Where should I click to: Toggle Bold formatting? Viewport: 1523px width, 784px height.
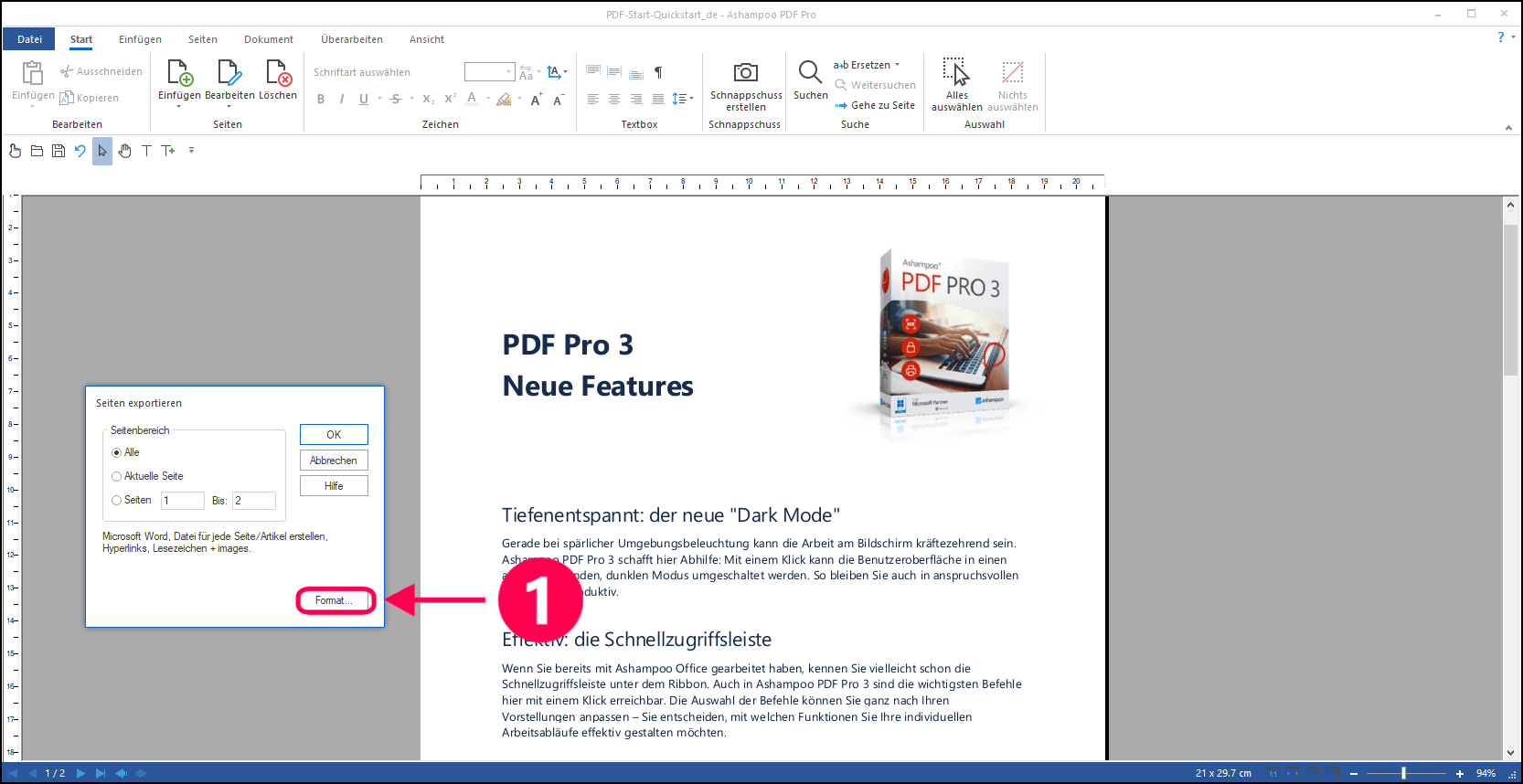(321, 99)
